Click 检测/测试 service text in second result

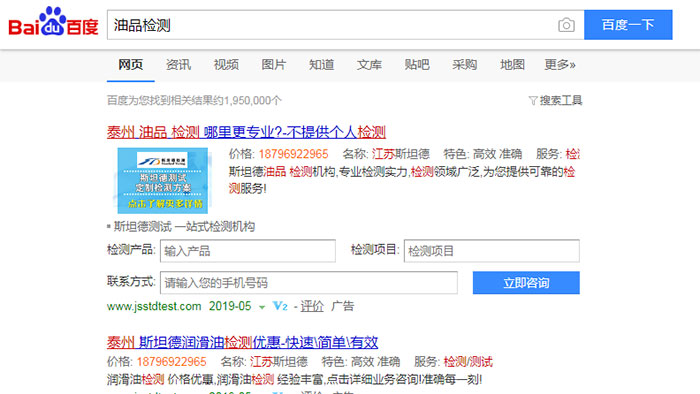point(468,361)
